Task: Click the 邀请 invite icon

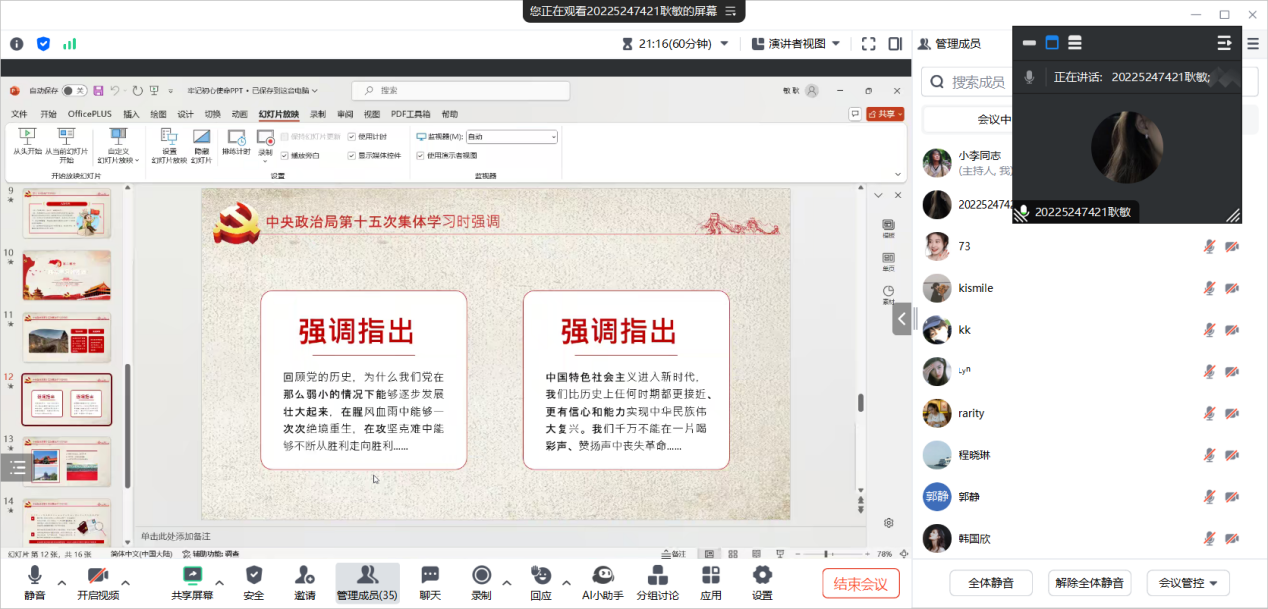Action: (305, 576)
